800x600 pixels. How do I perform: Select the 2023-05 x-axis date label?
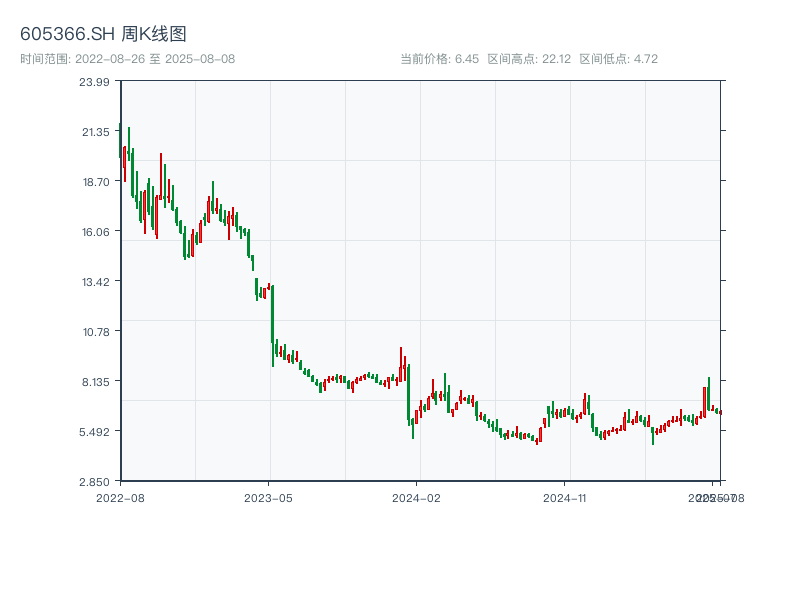point(268,497)
